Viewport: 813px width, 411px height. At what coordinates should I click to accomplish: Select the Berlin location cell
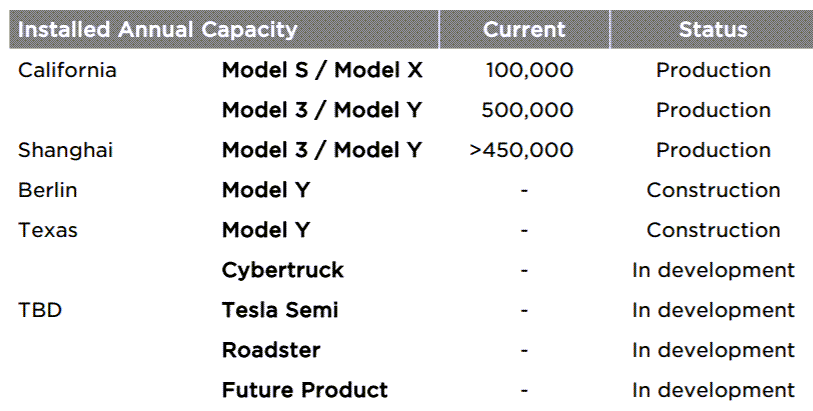click(x=48, y=190)
